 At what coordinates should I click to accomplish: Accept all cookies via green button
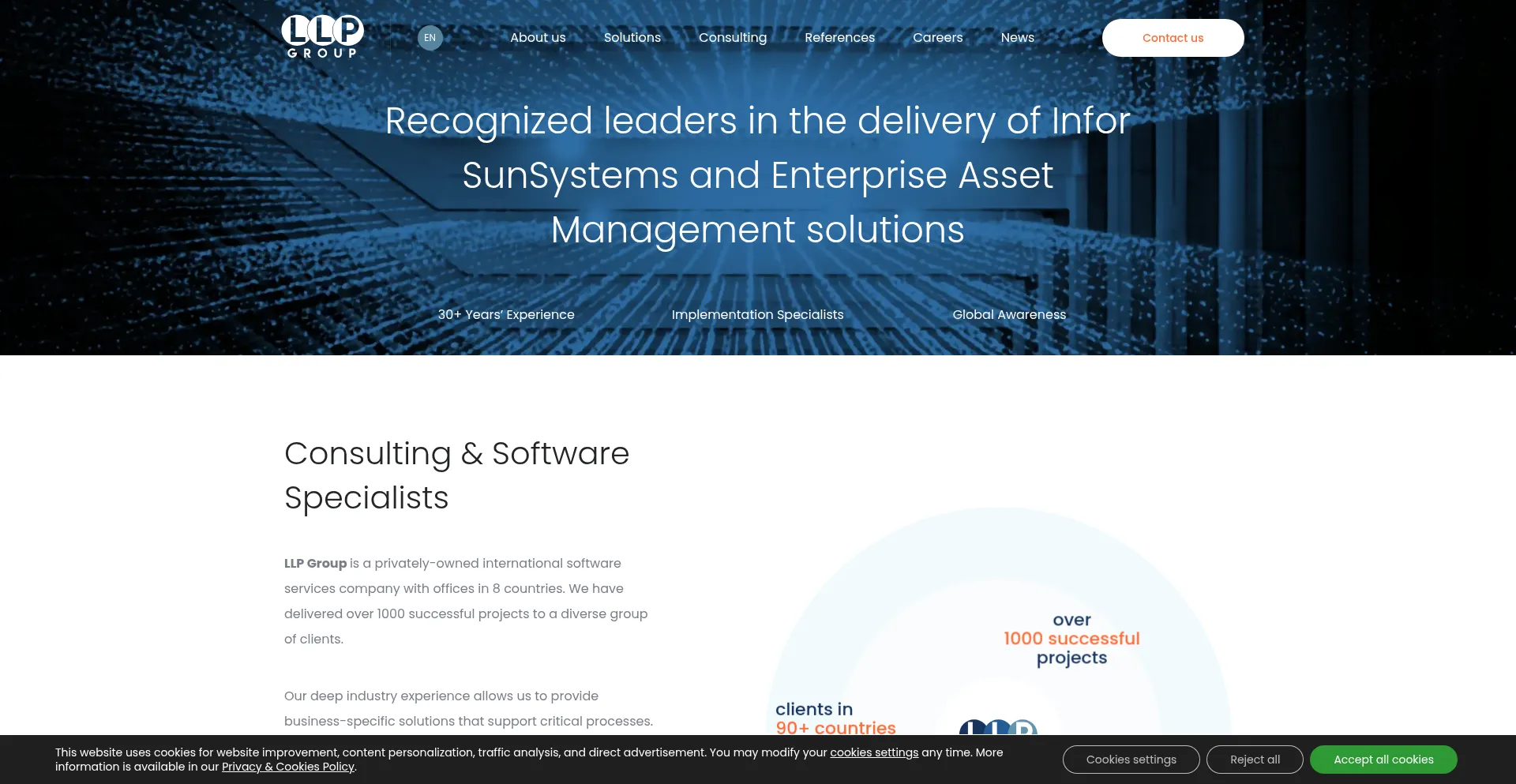point(1383,760)
